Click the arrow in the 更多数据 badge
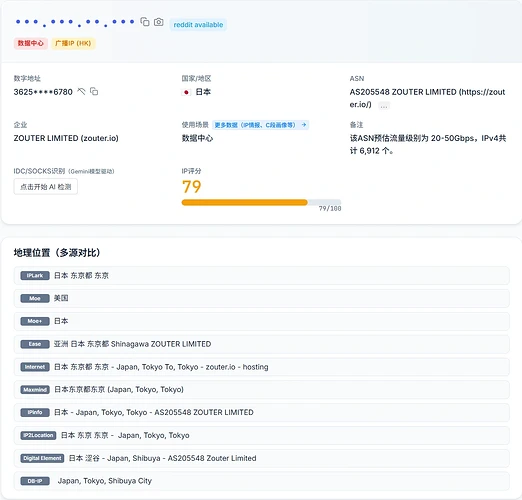This screenshot has width=522, height=500. [x=304, y=125]
